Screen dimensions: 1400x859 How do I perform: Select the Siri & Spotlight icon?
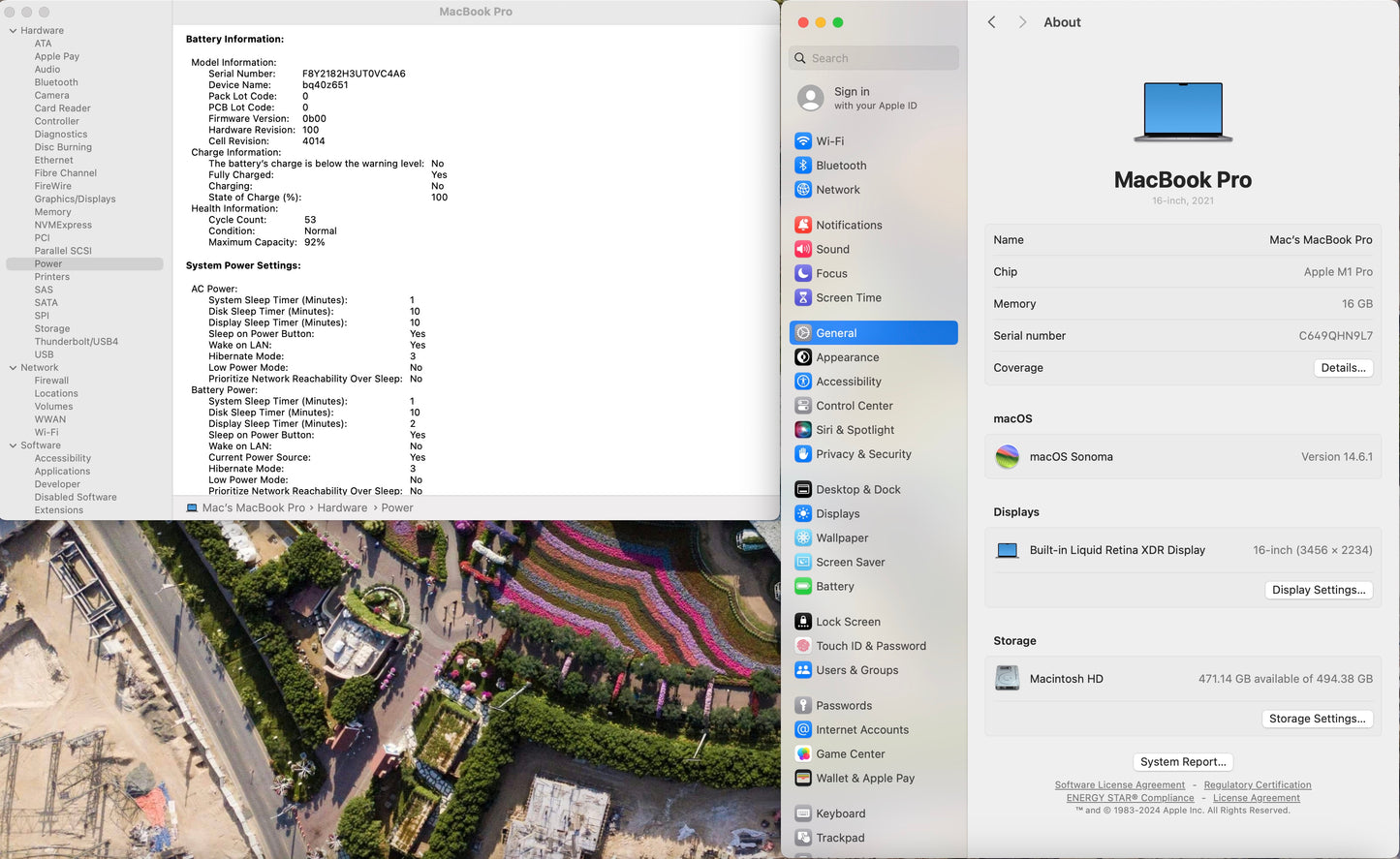[803, 430]
